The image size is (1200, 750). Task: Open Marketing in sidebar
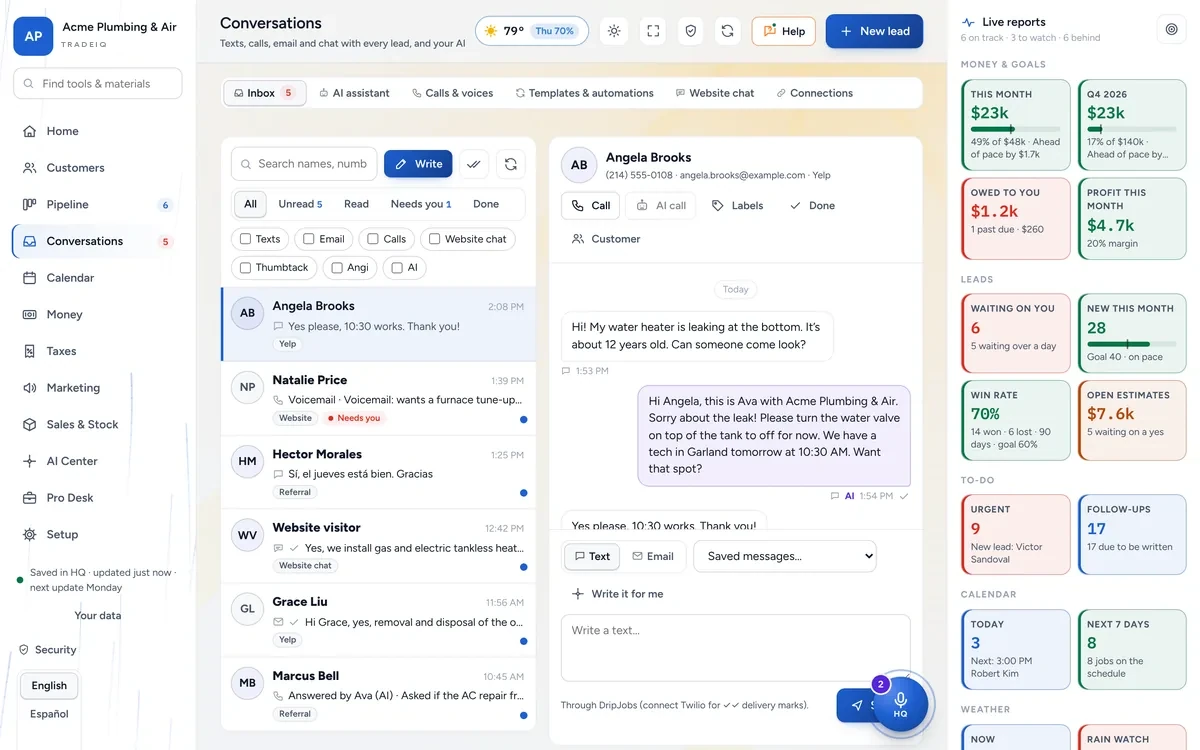(x=98, y=388)
